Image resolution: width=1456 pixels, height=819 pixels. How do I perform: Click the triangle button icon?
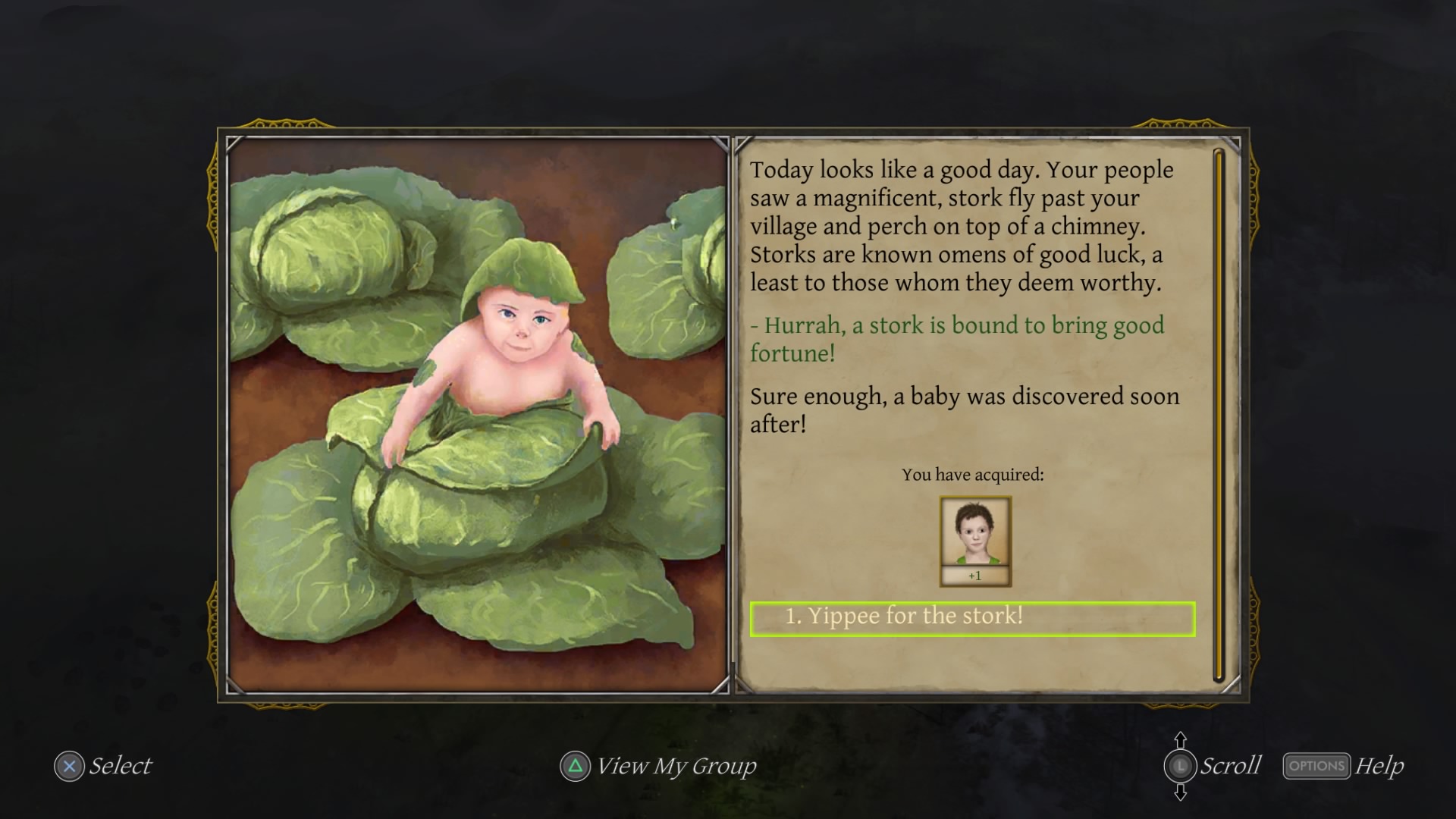point(575,766)
